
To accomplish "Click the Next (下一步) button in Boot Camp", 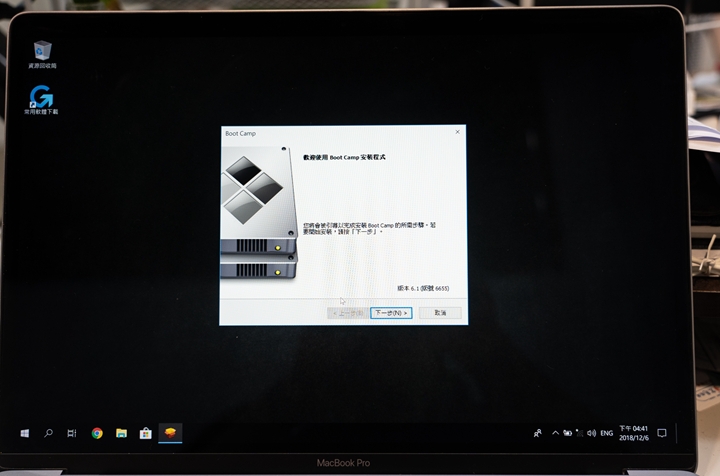I will [x=391, y=313].
